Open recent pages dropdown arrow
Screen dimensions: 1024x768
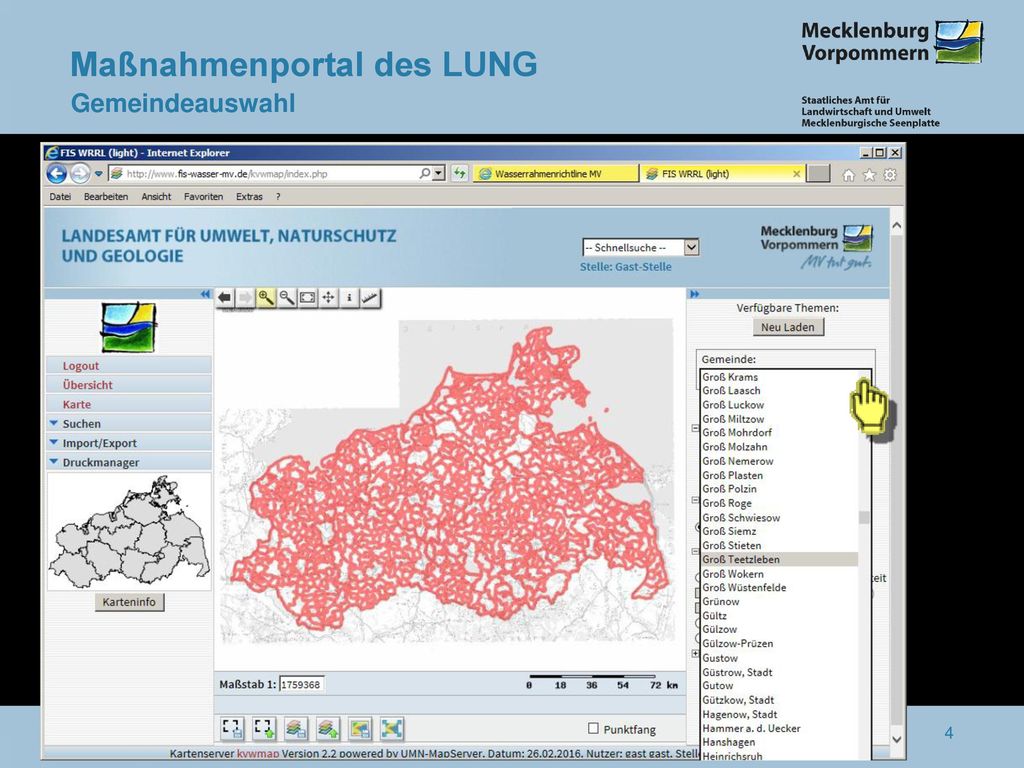pos(99,174)
